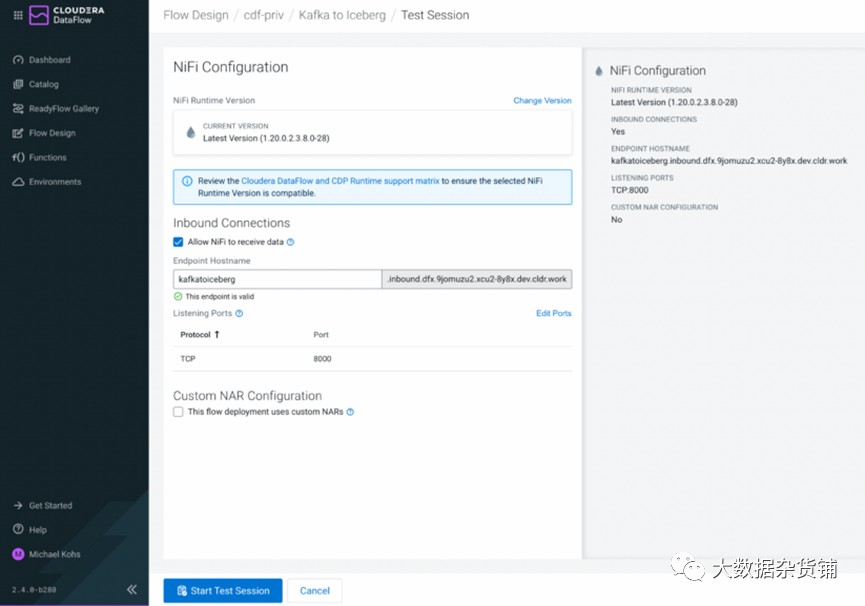
Task: Click the Change Version link
Action: 542,101
